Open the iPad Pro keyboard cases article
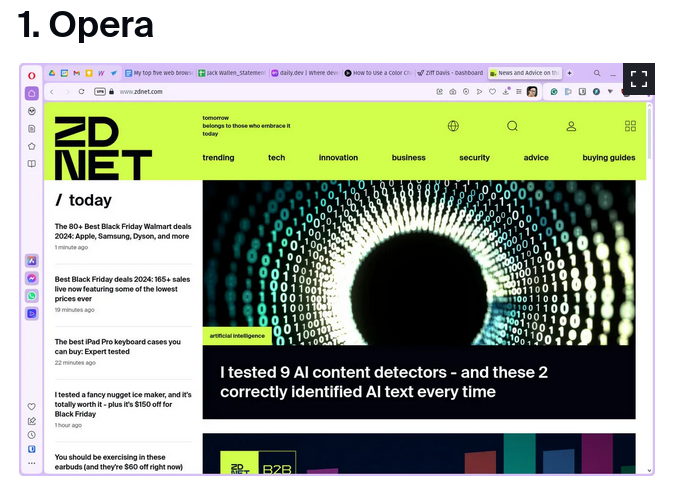The image size is (679, 488). 118,346
